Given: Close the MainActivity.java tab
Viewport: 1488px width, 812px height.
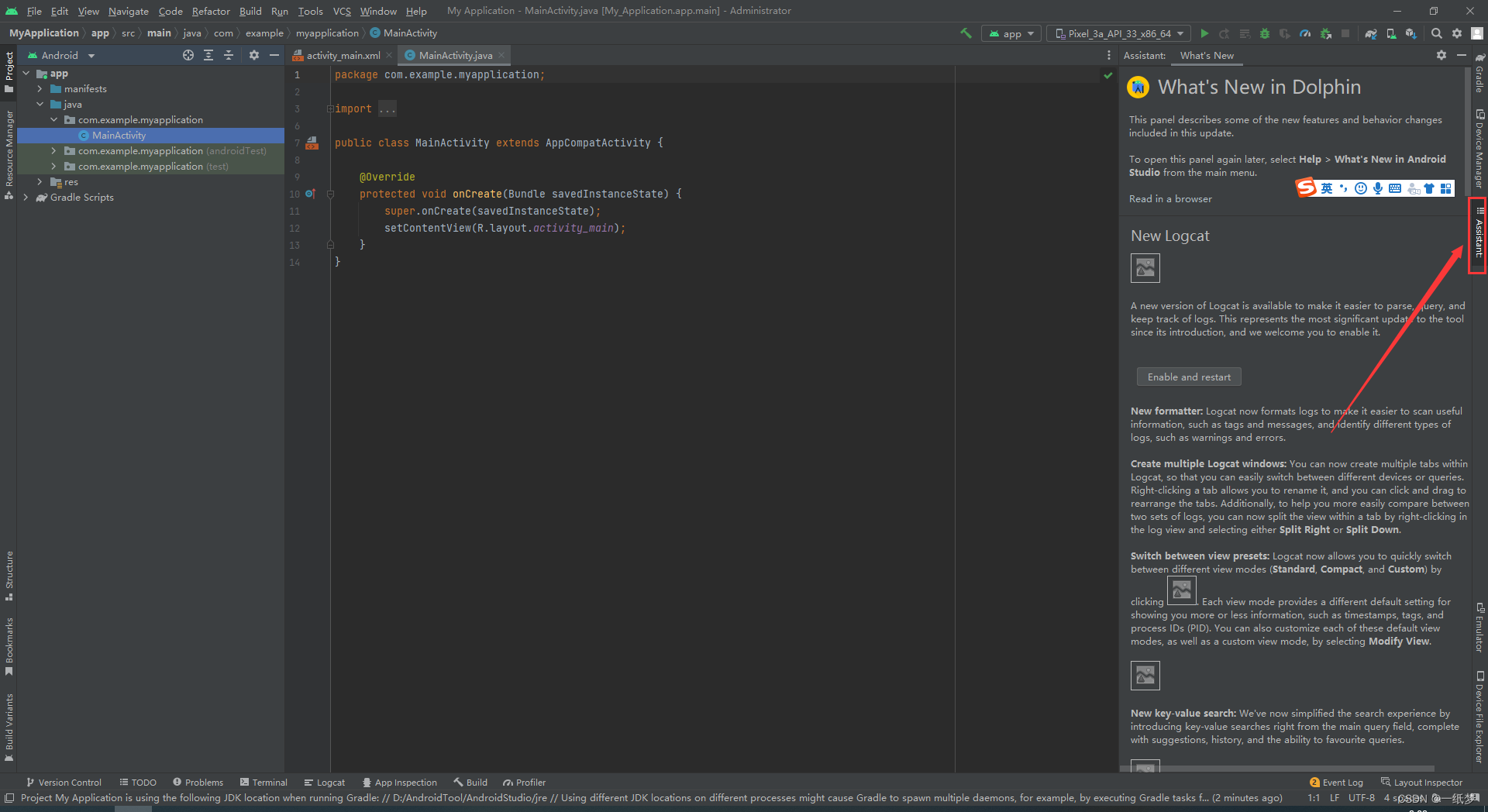Looking at the screenshot, I should point(501,55).
